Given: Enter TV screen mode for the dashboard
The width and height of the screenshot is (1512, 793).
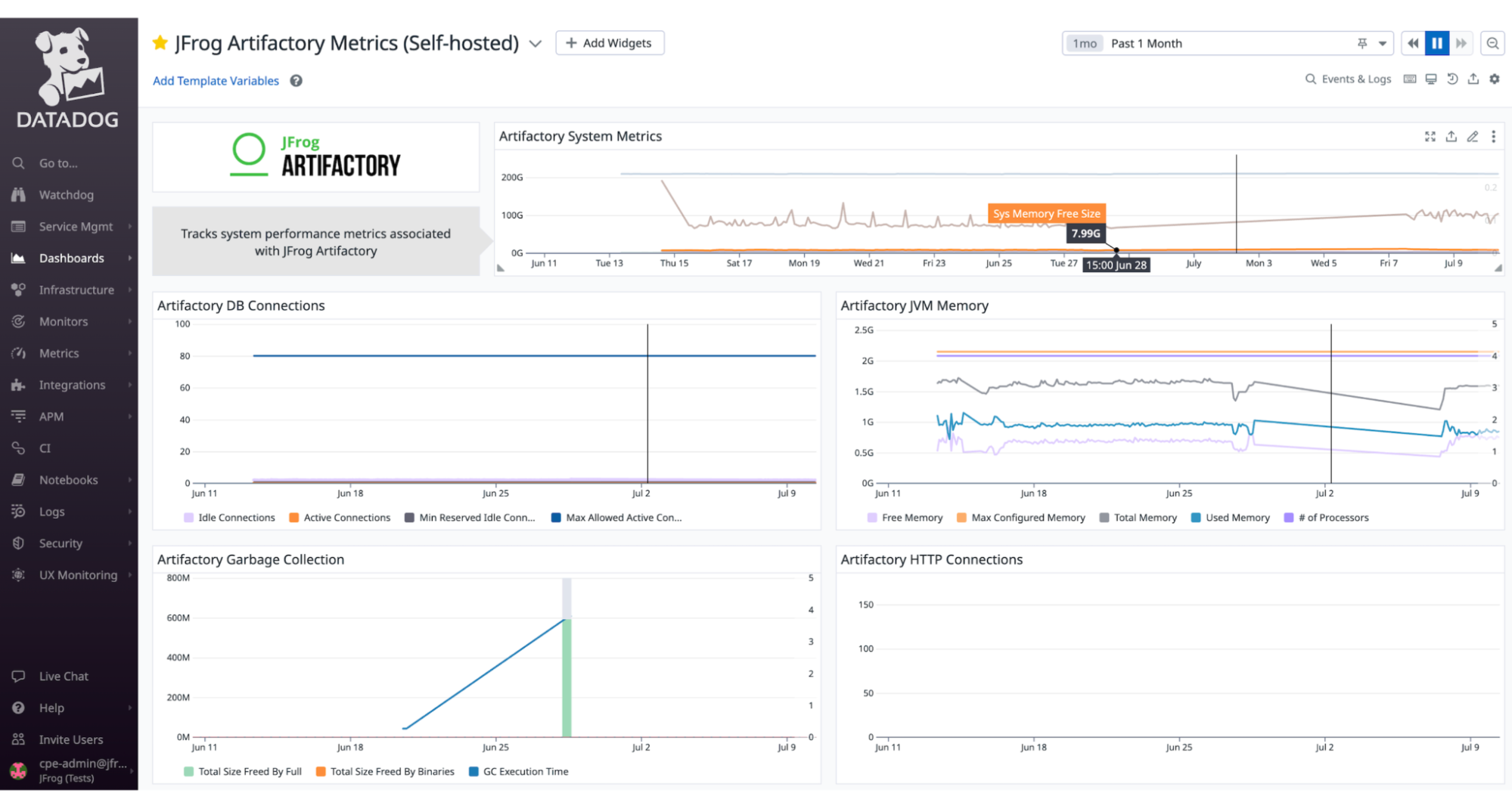Looking at the screenshot, I should [1430, 79].
